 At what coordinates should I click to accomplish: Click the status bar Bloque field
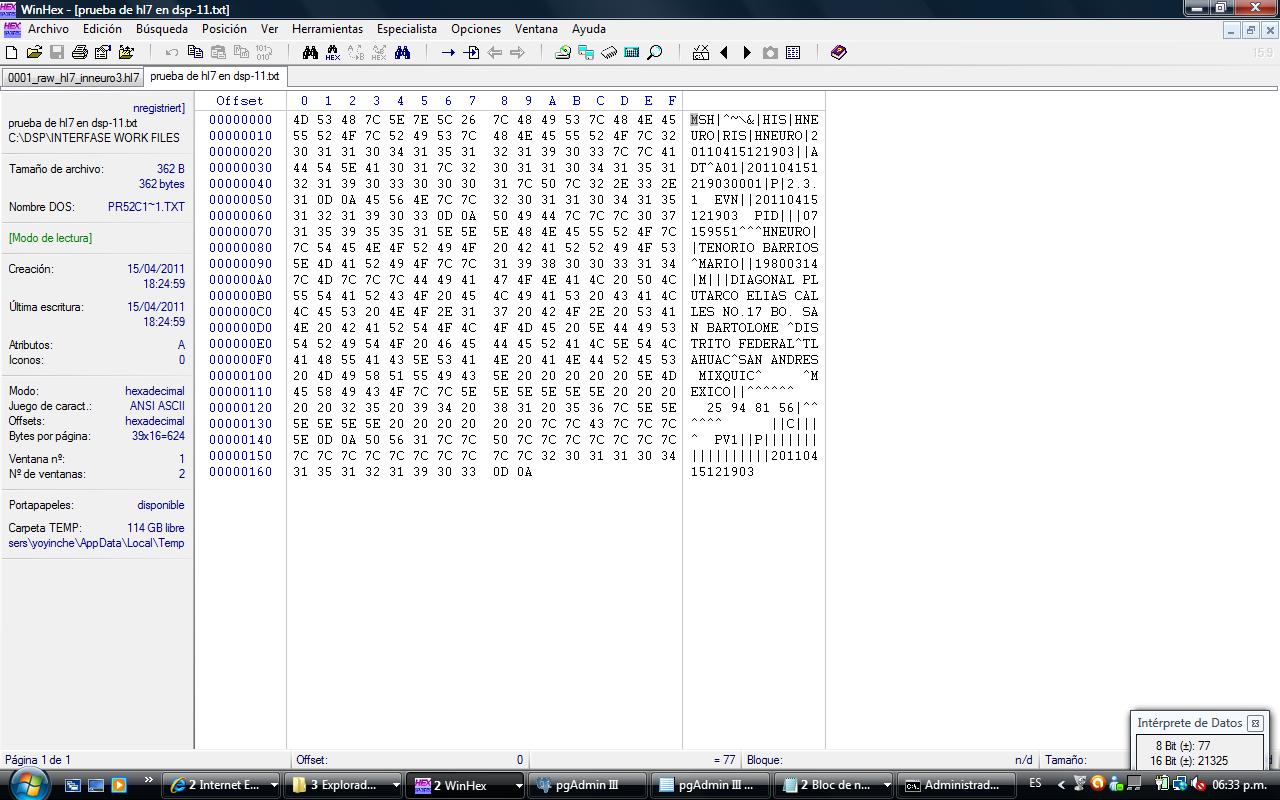click(x=892, y=760)
